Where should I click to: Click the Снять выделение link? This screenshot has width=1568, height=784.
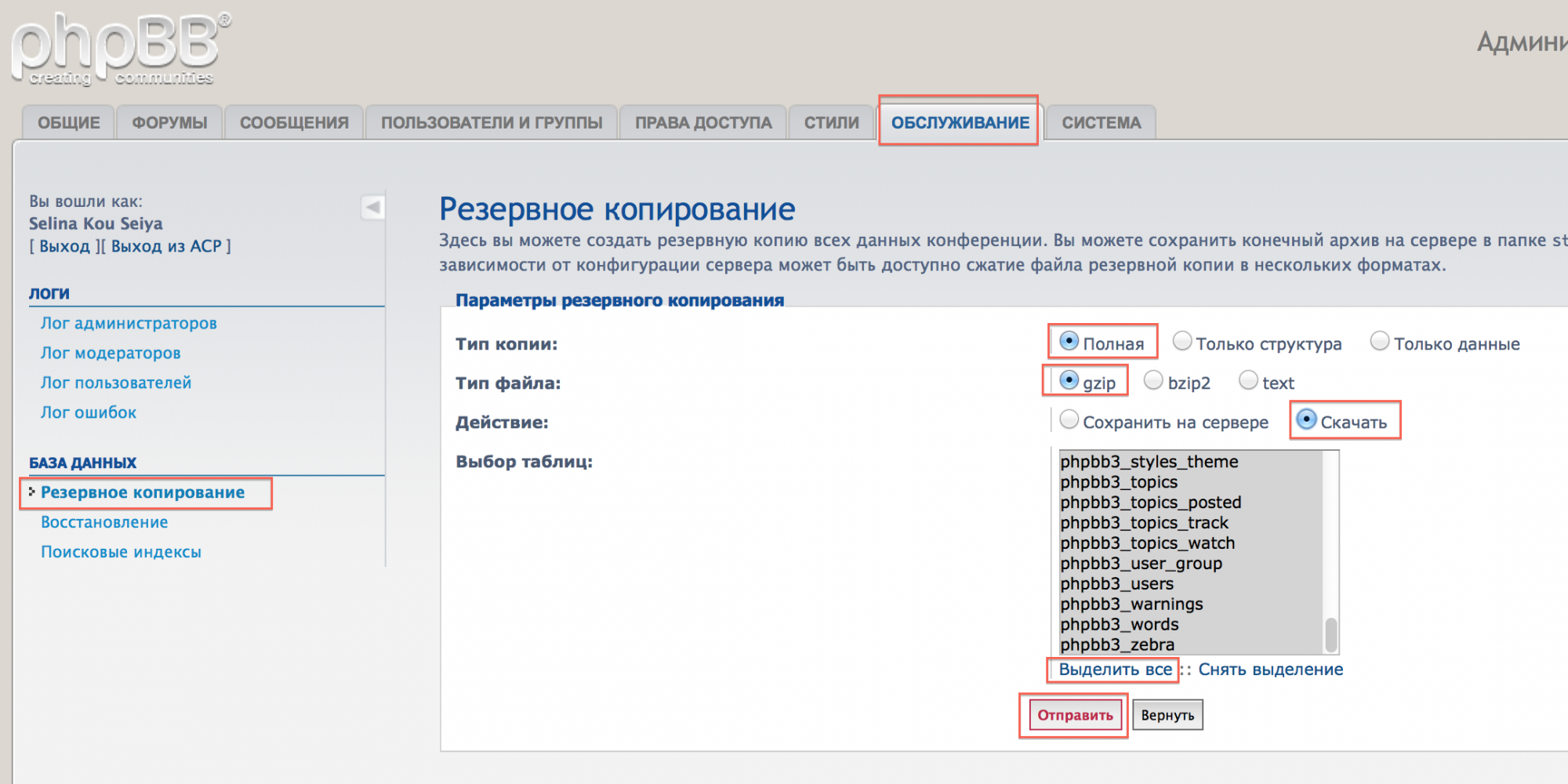(1270, 670)
